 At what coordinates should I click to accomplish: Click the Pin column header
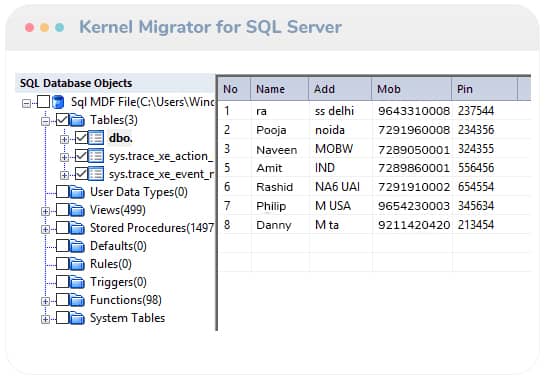[485, 89]
